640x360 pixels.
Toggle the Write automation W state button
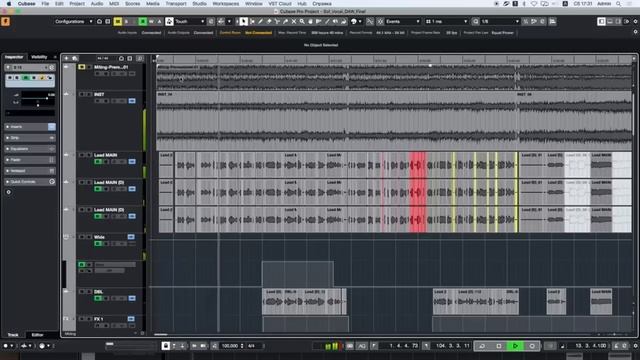point(151,22)
